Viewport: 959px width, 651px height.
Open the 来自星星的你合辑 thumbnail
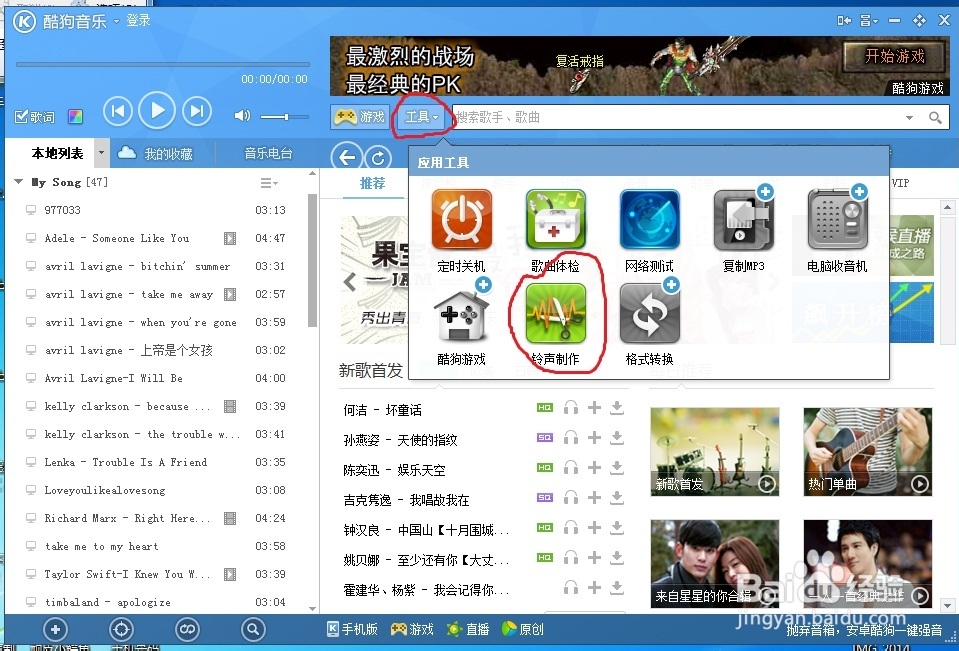coord(714,564)
